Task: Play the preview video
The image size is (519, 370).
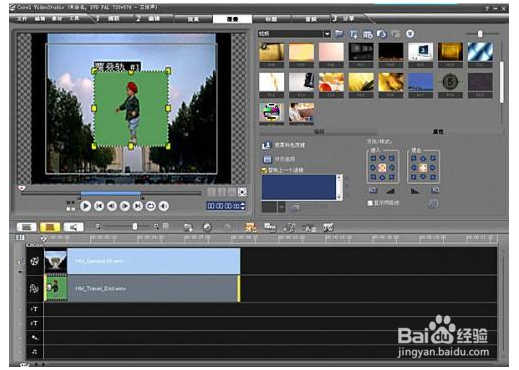Action: pos(85,206)
